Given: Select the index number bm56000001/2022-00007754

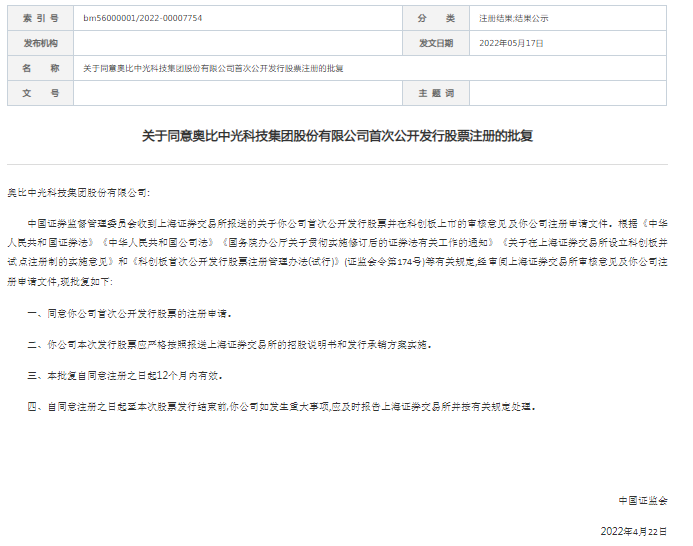Looking at the screenshot, I should (x=142, y=18).
